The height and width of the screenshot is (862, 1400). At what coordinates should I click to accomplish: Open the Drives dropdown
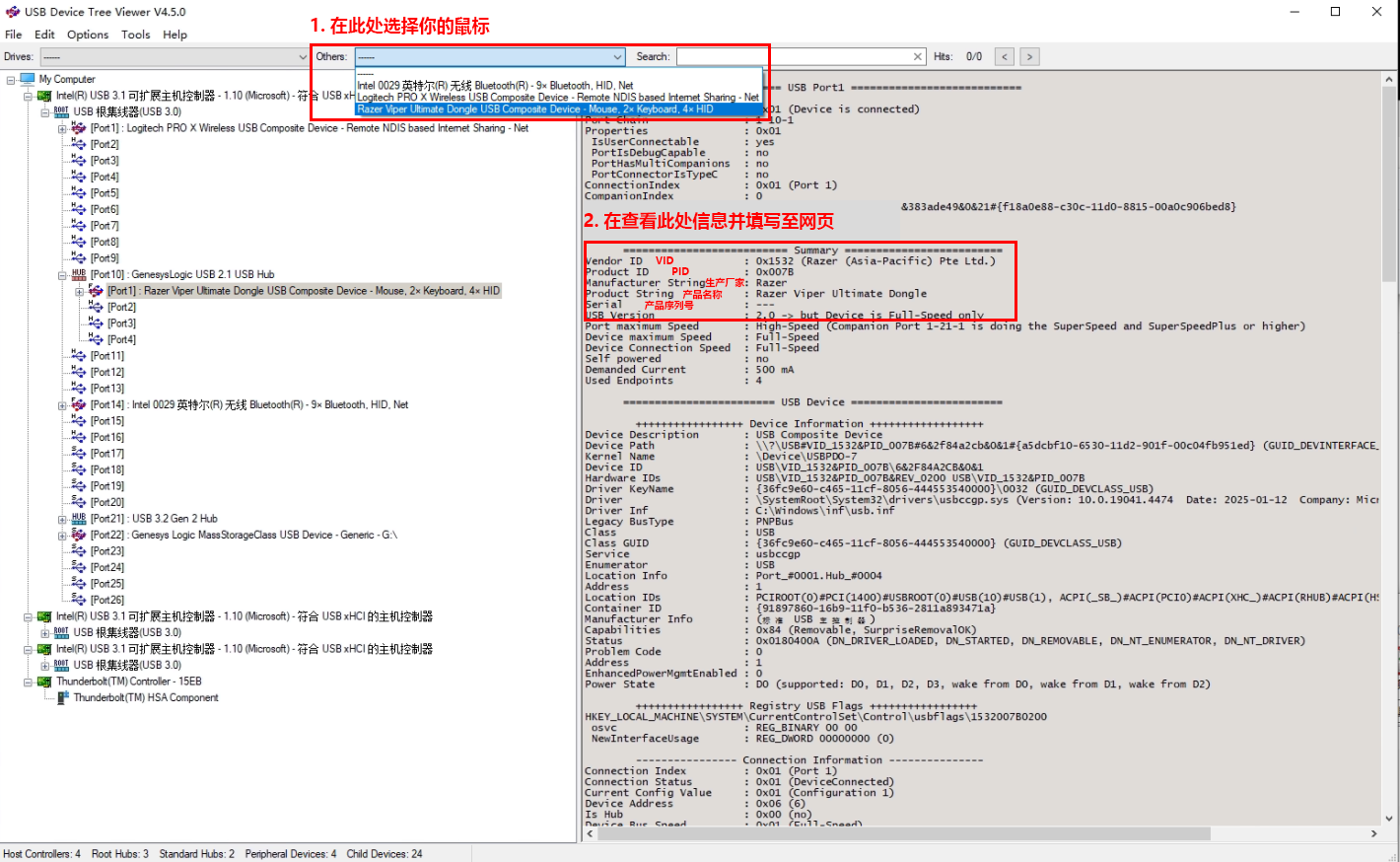click(175, 56)
